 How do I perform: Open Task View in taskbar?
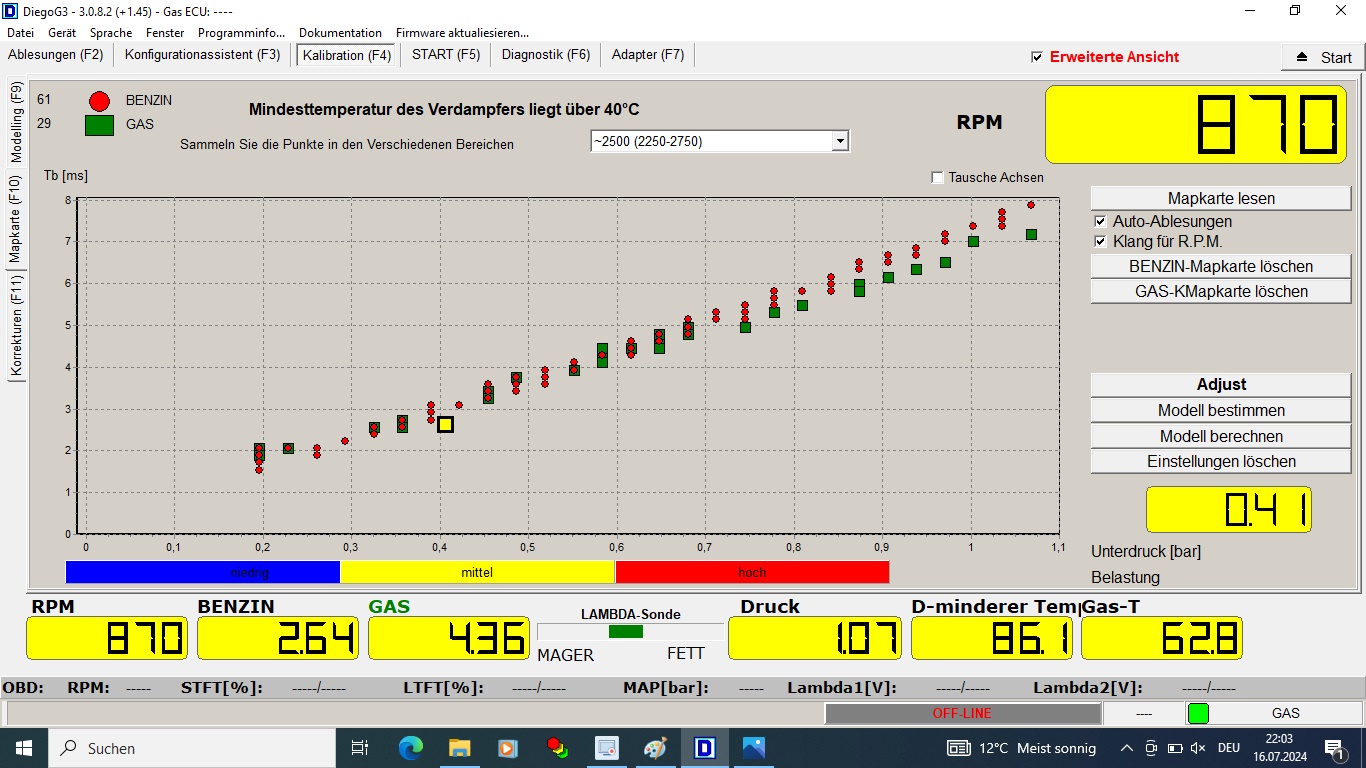(x=360, y=748)
